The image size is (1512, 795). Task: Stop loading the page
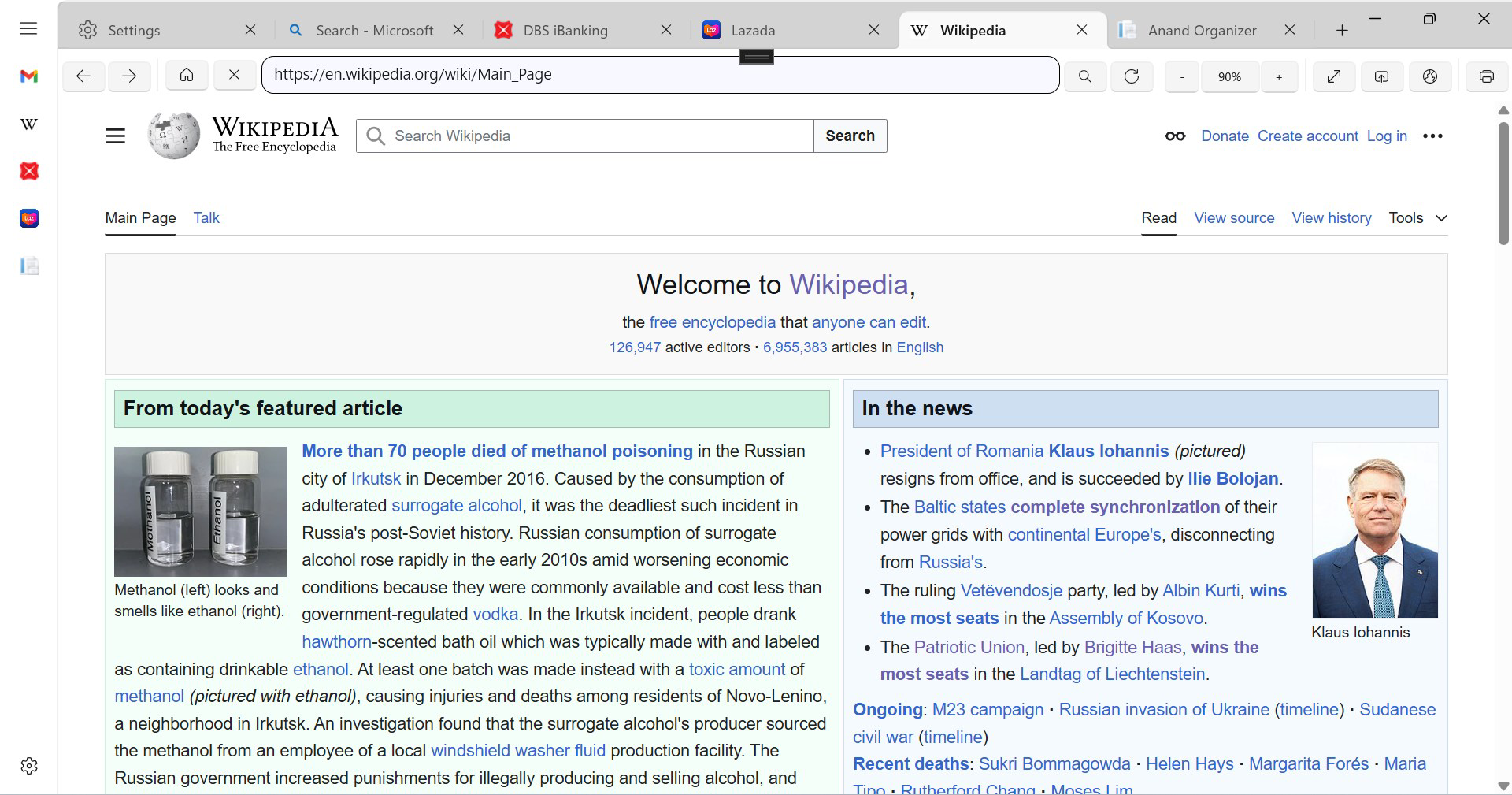pos(234,76)
